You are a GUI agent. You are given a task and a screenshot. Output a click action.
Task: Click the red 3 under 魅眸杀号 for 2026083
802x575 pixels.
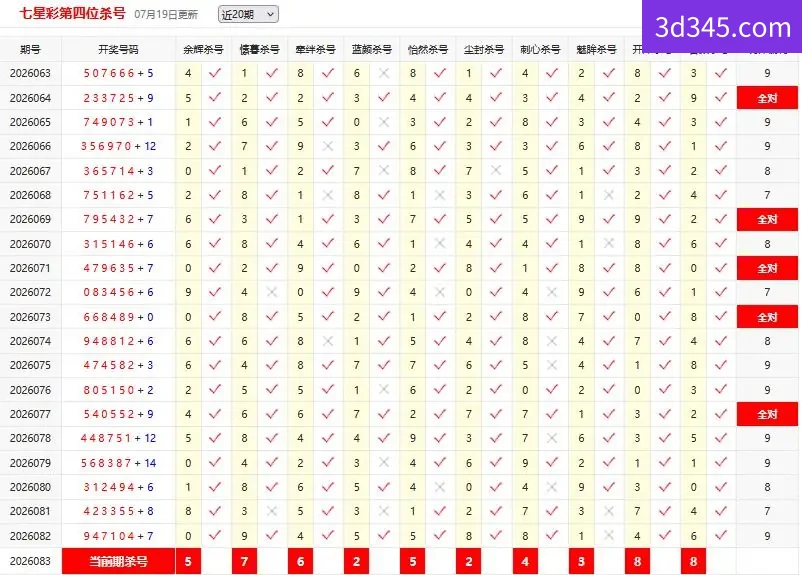pyautogui.click(x=581, y=561)
